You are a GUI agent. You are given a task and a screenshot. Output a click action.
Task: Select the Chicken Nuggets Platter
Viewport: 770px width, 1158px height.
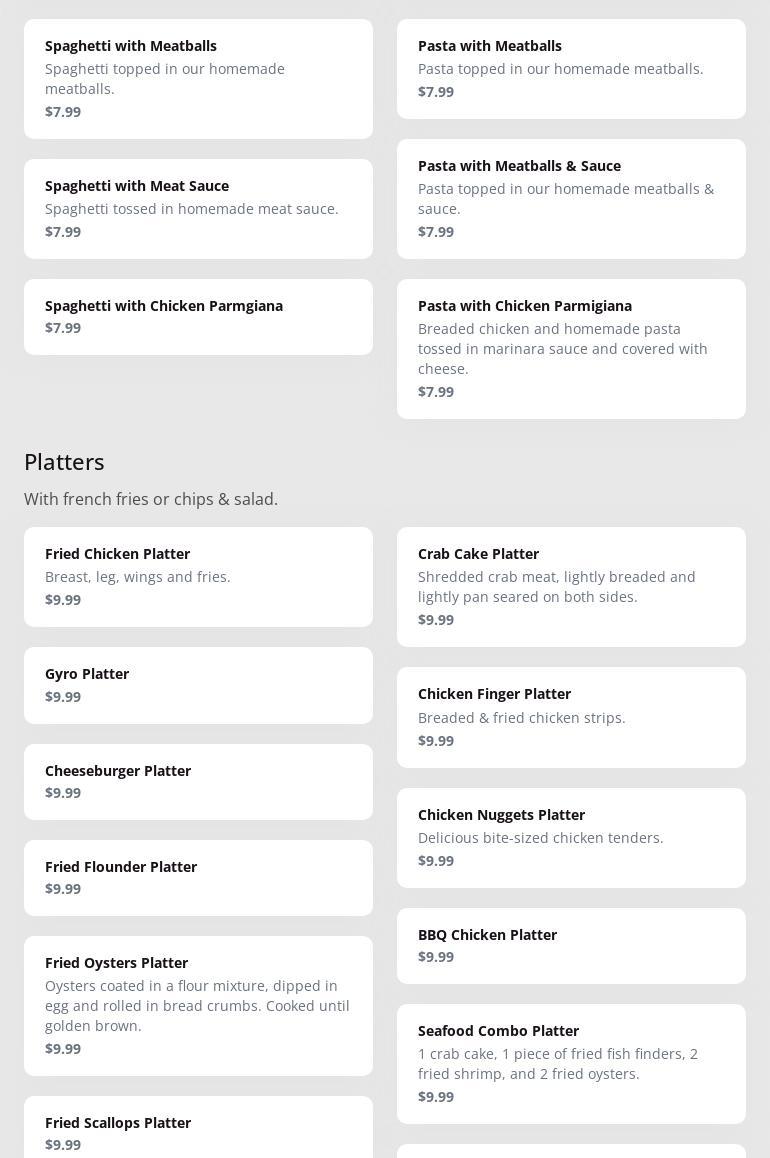tap(571, 837)
